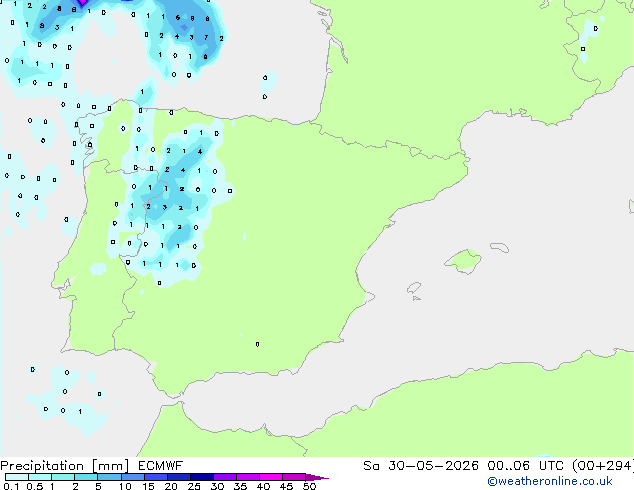
Task: Pick the 10–15 mm blue legend swatch
Action: click(x=132, y=477)
